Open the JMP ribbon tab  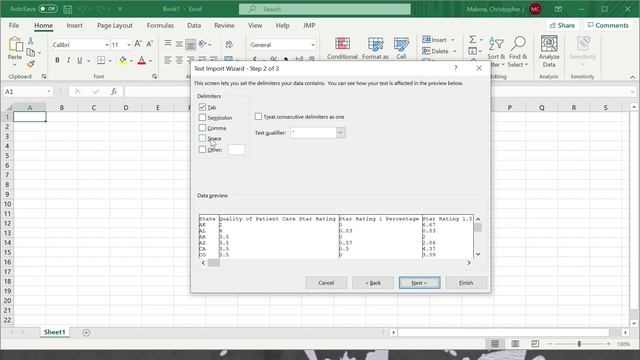pyautogui.click(x=309, y=25)
